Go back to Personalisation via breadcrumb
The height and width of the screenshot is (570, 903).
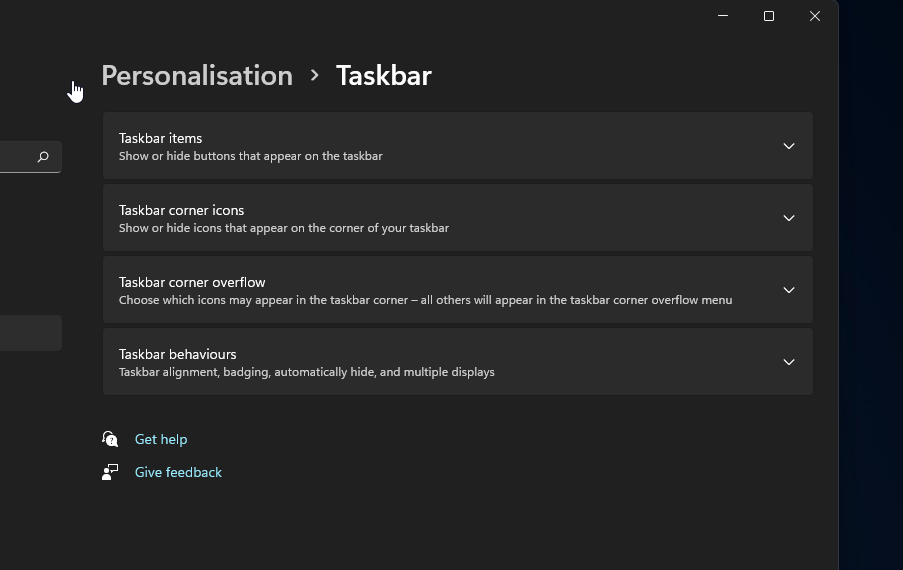pos(197,76)
